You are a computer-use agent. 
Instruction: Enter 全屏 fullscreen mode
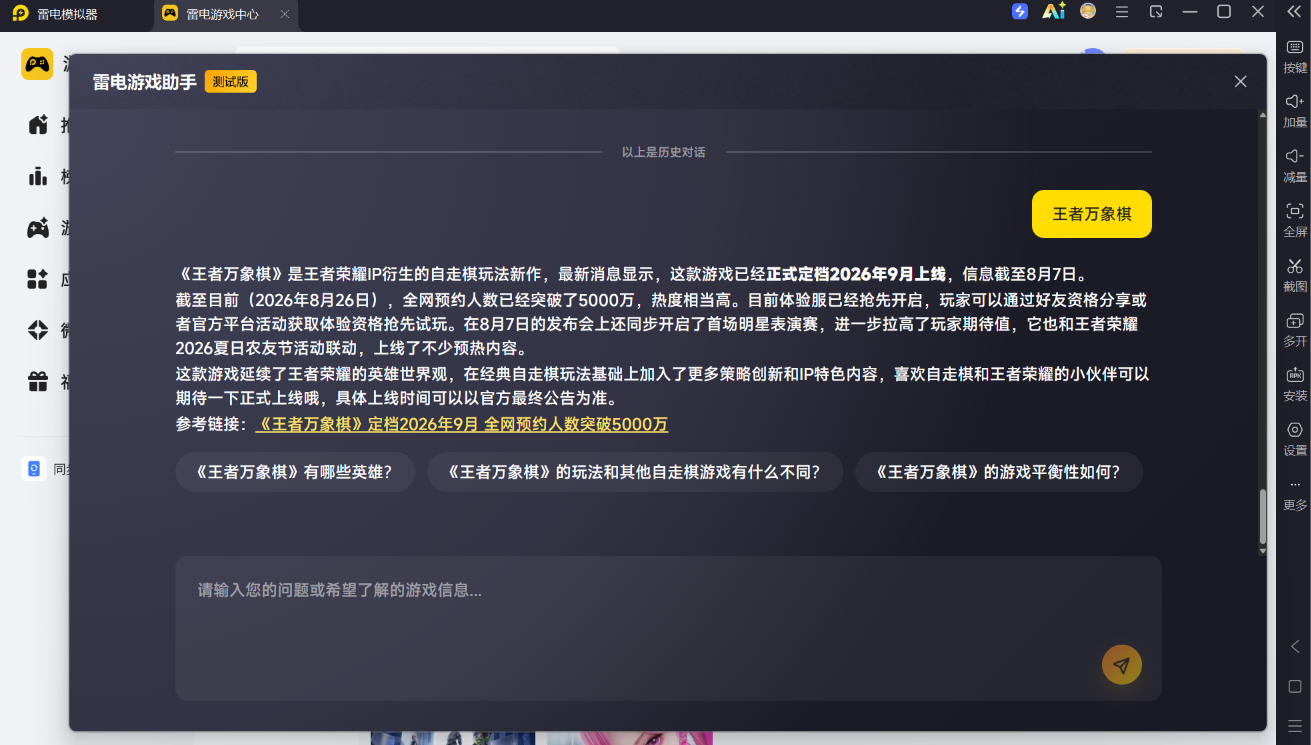pos(1295,221)
